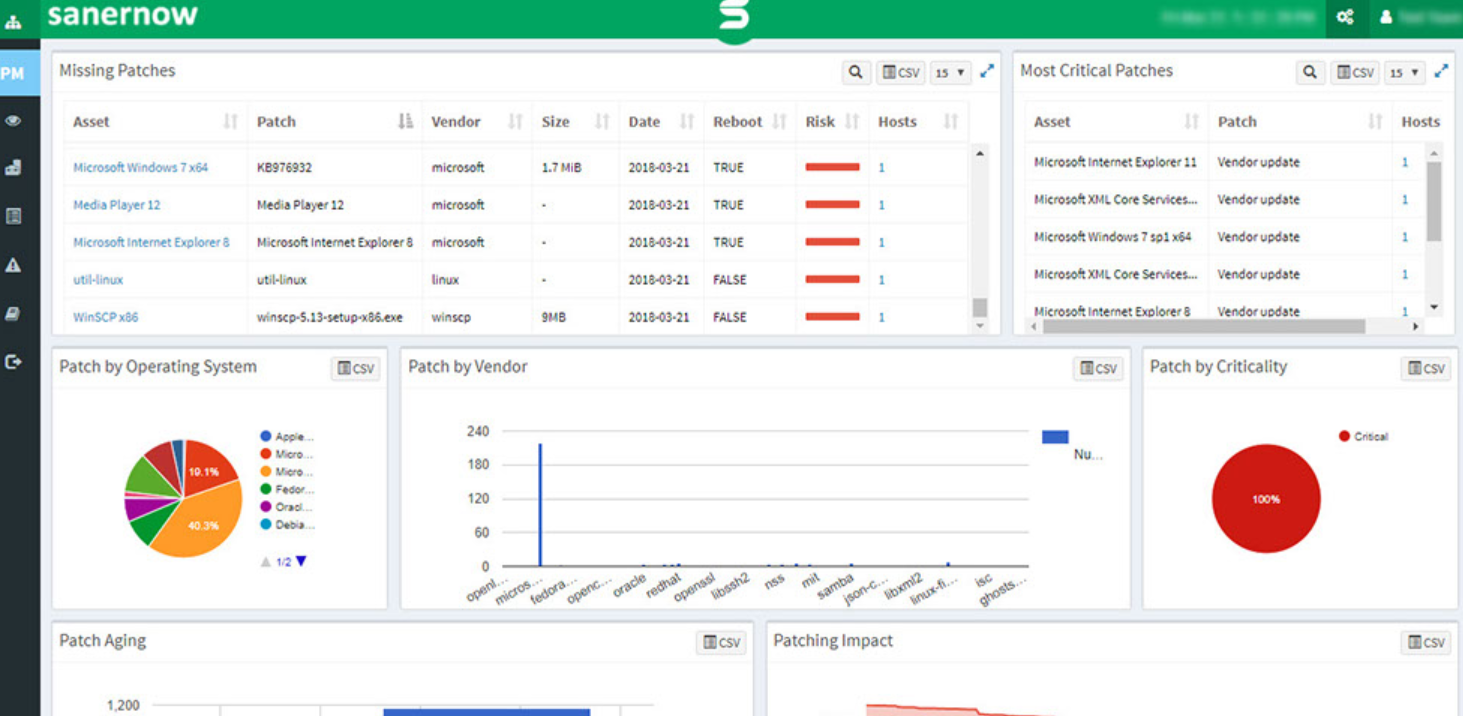Open Microsoft Internet Explorer 8 asset link
This screenshot has width=1463, height=716.
(x=151, y=242)
